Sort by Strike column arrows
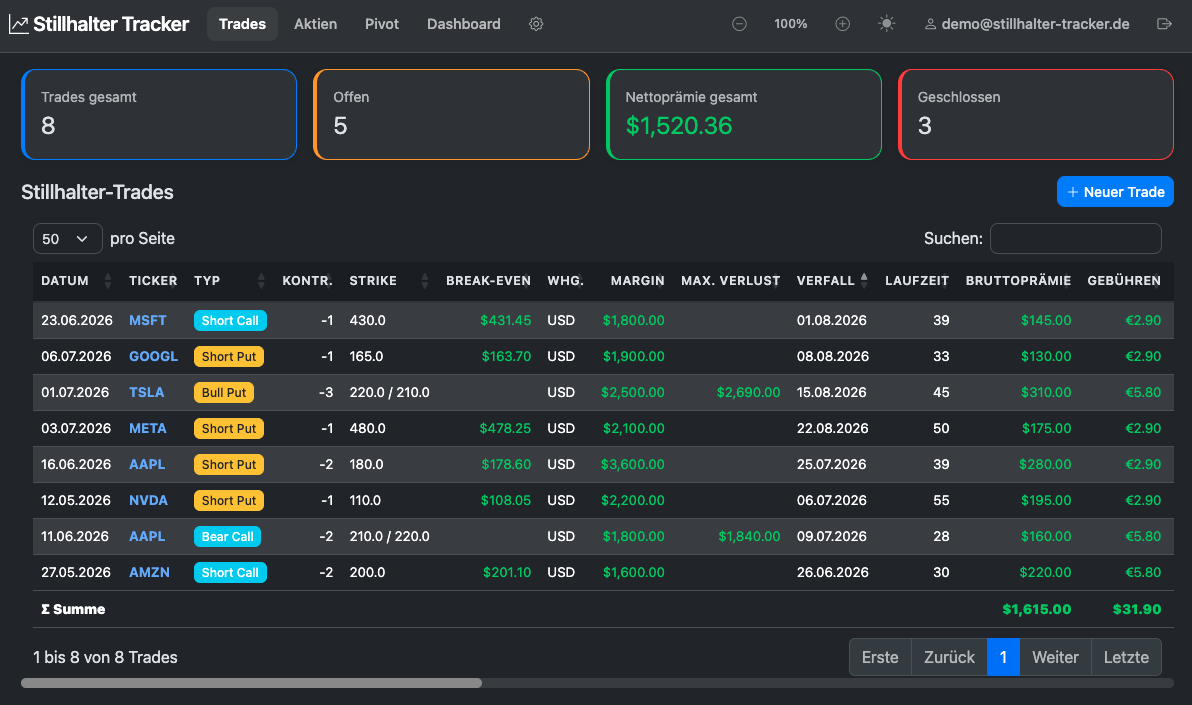1192x705 pixels. pyautogui.click(x=424, y=281)
